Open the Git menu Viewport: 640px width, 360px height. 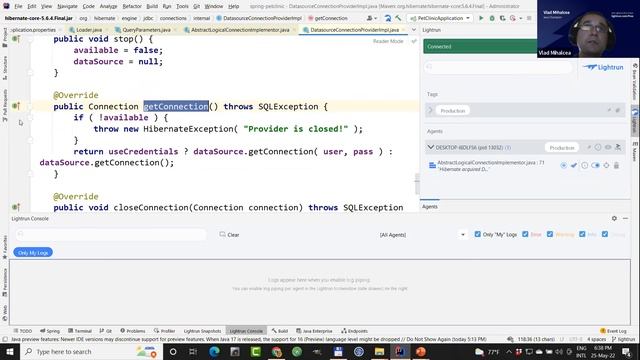coord(196,6)
